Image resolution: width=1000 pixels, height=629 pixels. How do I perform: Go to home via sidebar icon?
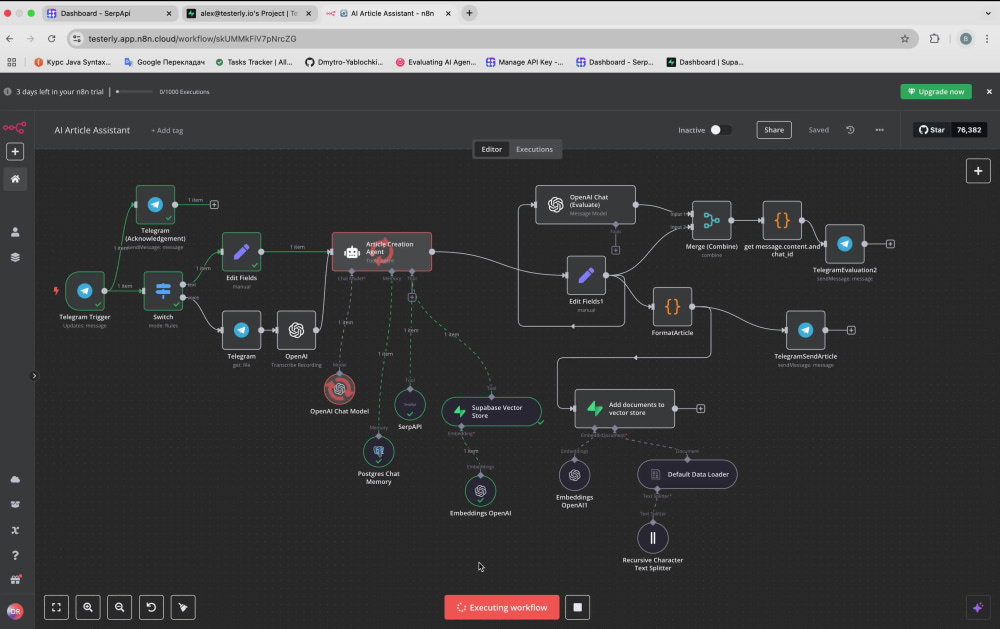tap(15, 179)
